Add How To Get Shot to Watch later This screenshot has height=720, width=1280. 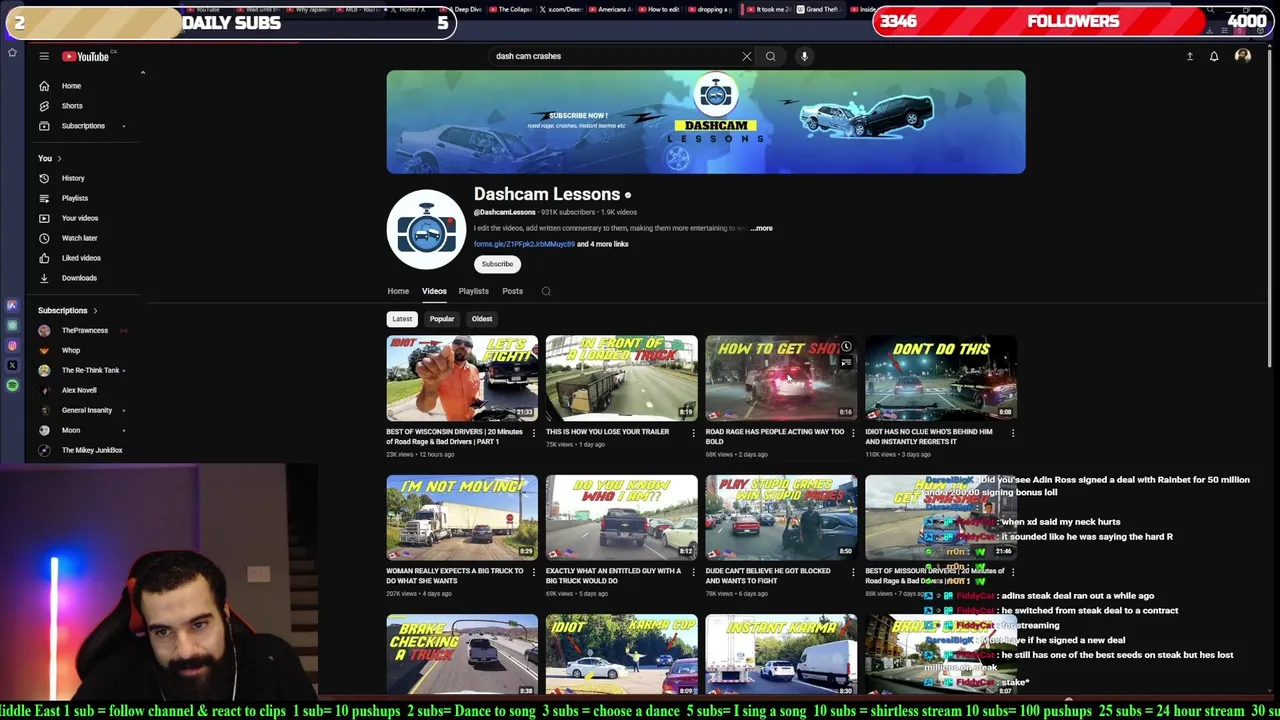pyautogui.click(x=846, y=347)
